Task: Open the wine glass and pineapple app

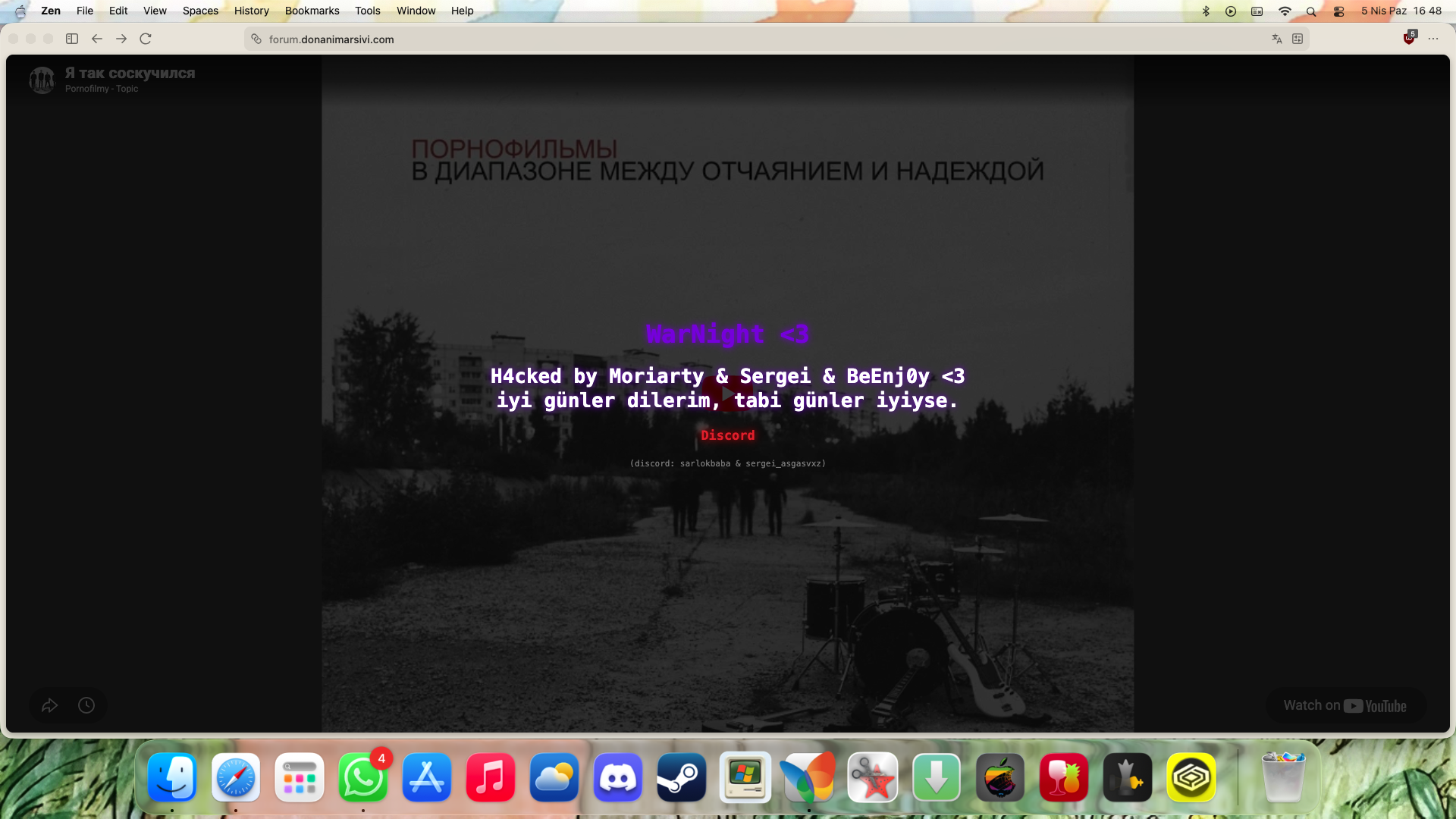Action: click(x=1064, y=777)
